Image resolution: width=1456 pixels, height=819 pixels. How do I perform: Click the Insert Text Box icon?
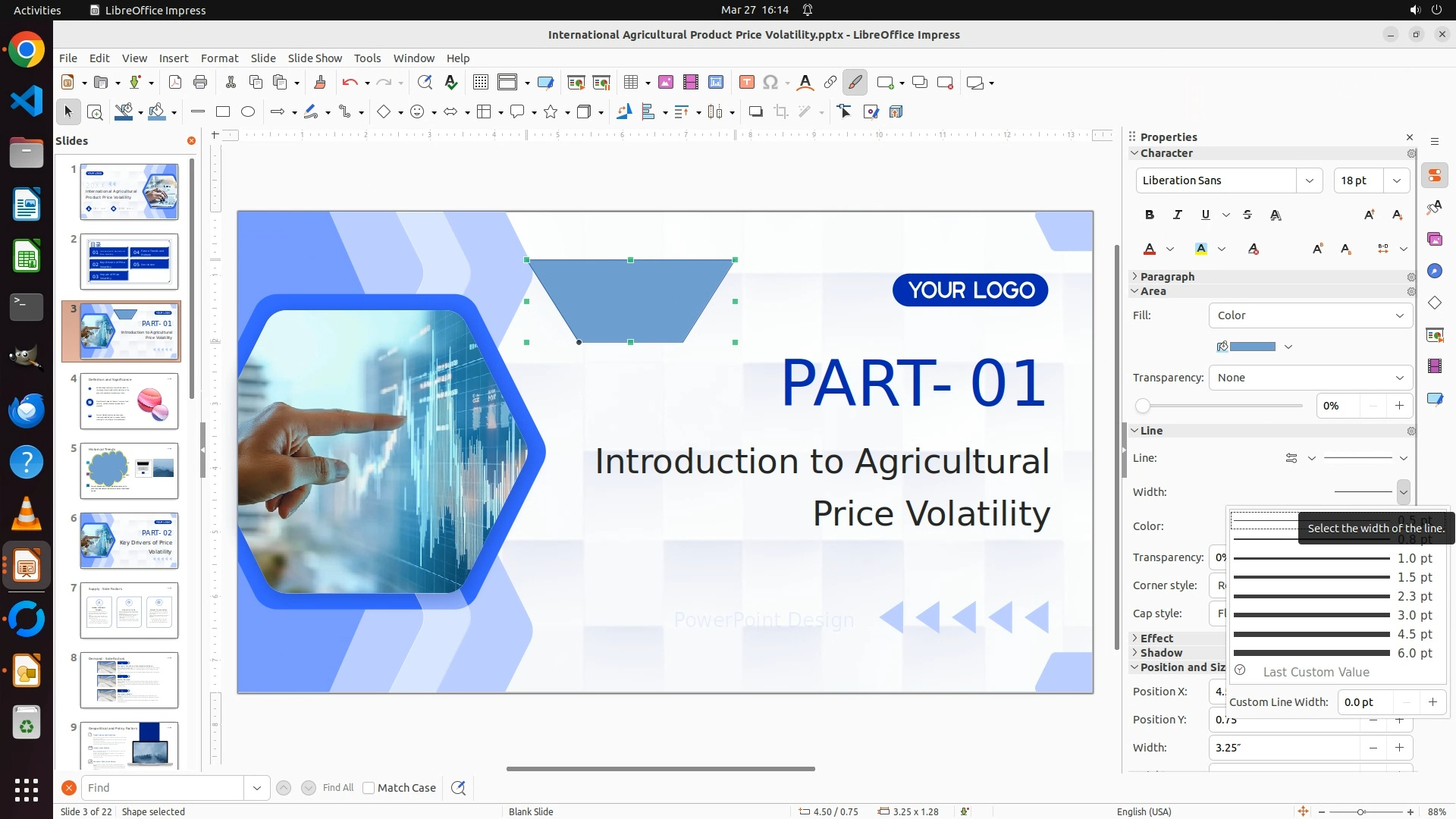point(746,83)
